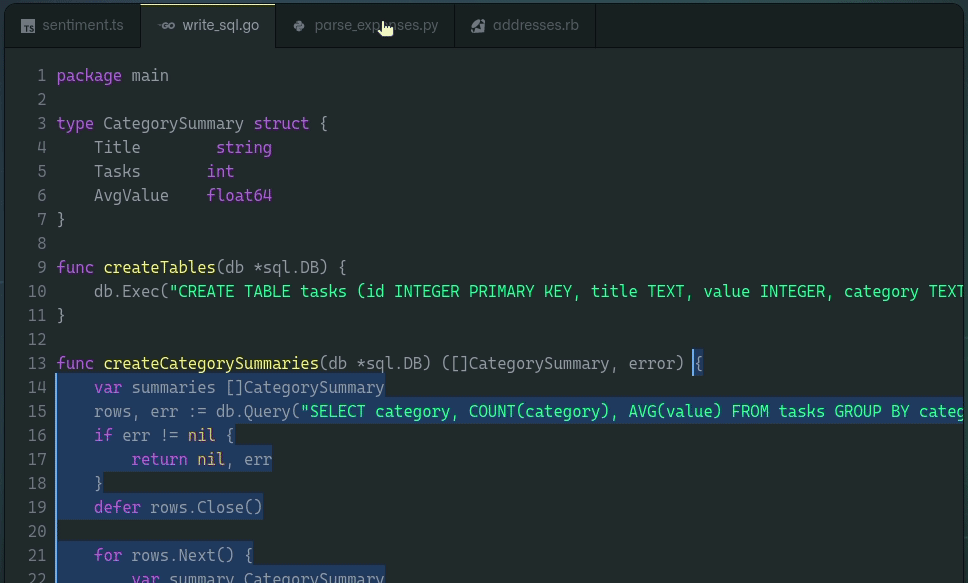Click the return keyword on line 17
968x583 pixels.
tap(159, 459)
